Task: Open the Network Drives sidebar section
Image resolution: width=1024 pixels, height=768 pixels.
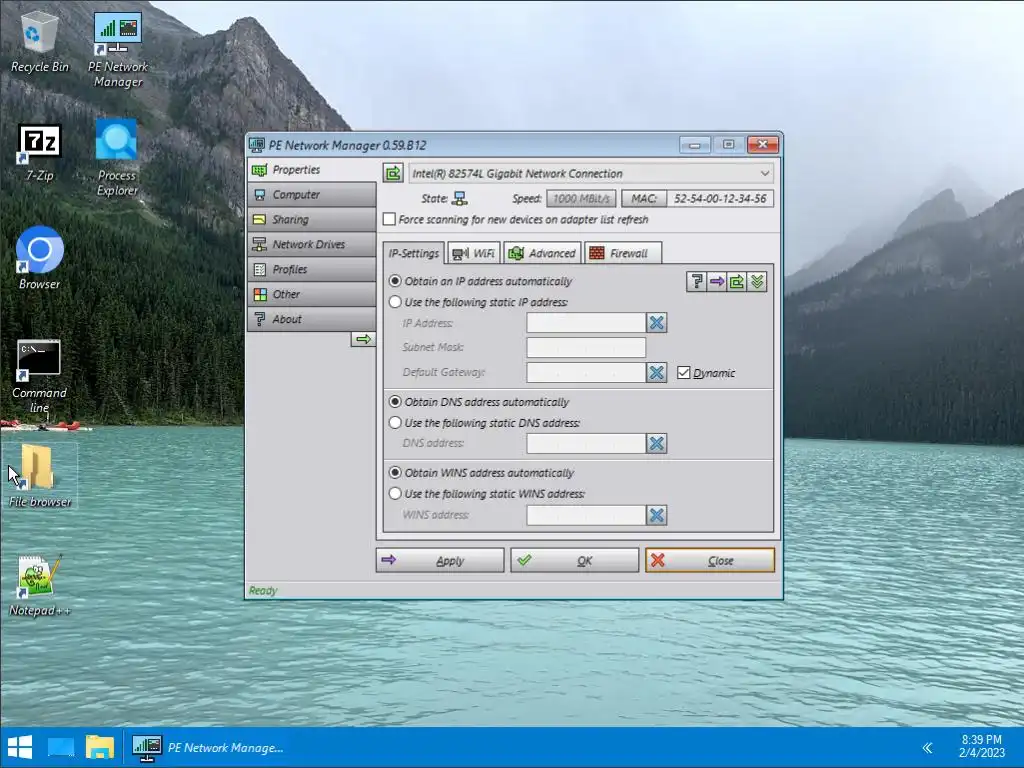Action: click(x=312, y=244)
